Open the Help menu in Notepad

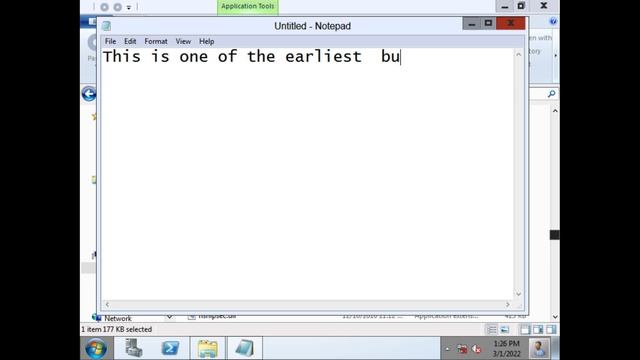pos(207,41)
